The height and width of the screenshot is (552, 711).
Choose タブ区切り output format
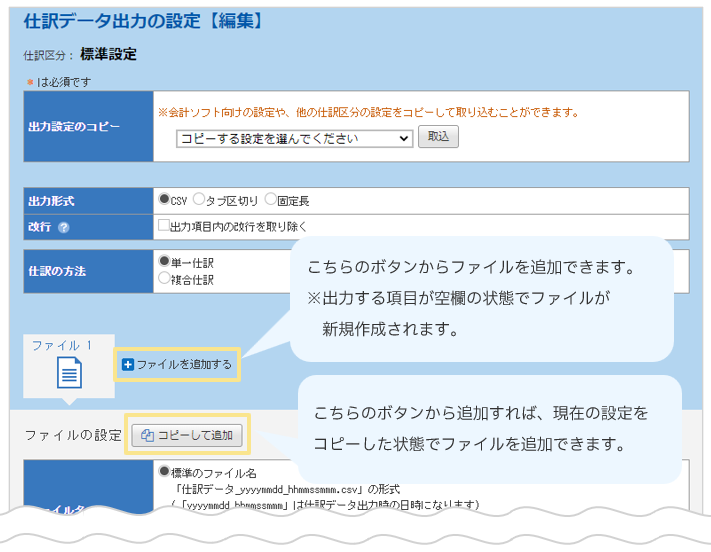[198, 199]
